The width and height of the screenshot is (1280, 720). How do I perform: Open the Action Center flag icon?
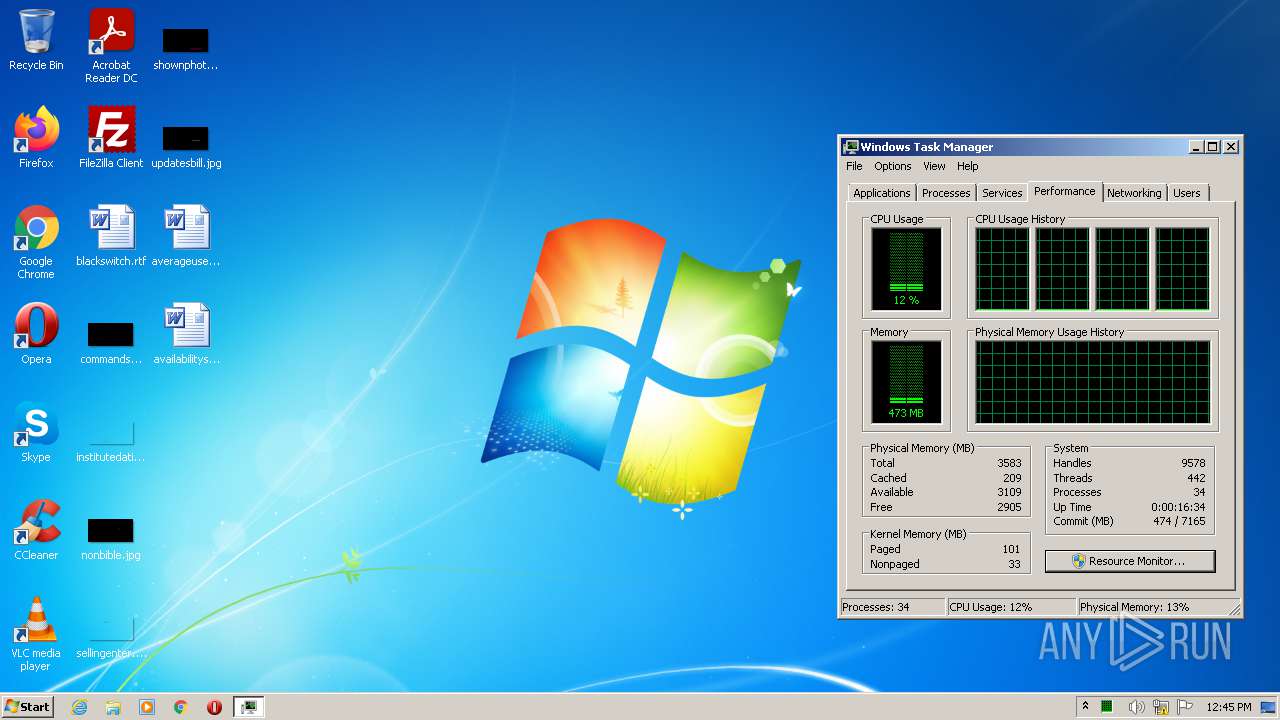click(x=1185, y=707)
